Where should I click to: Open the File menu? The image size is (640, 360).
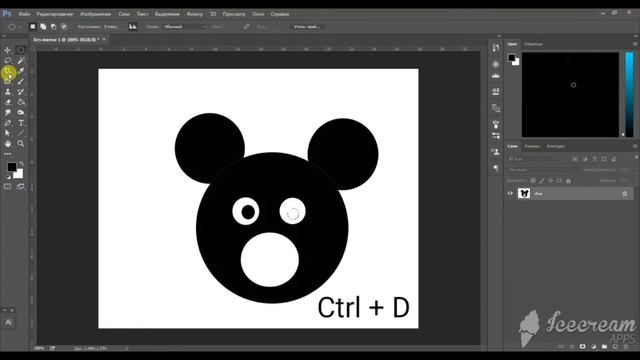click(x=24, y=14)
